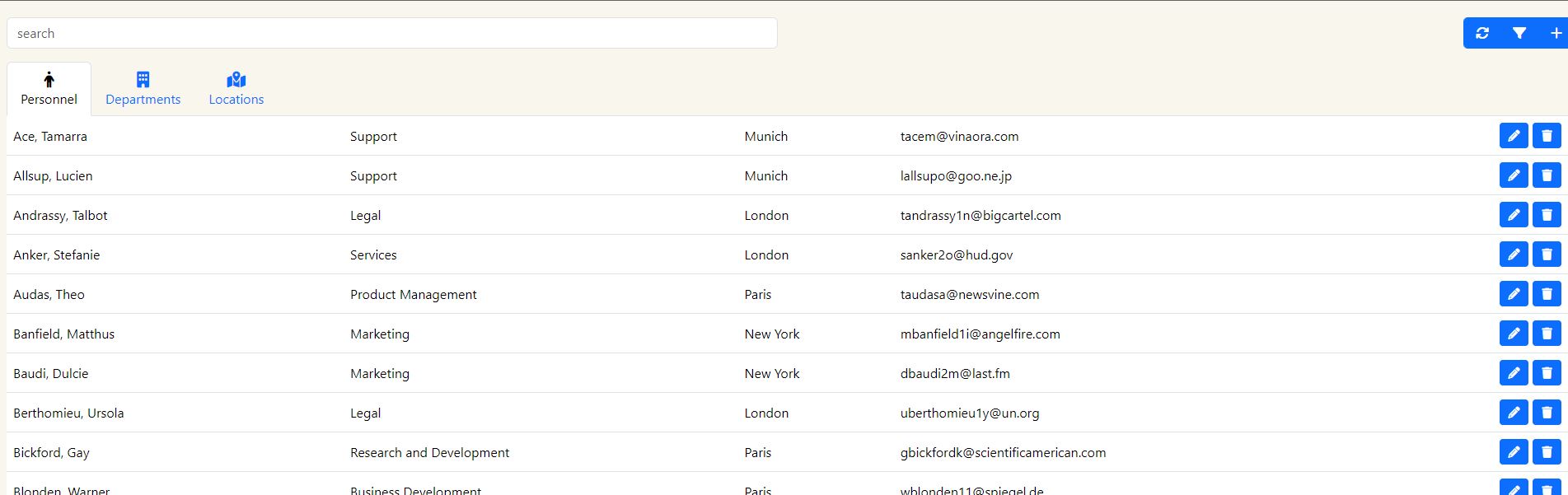
Task: Delete Lucien Allsup using trash icon
Action: point(1547,175)
